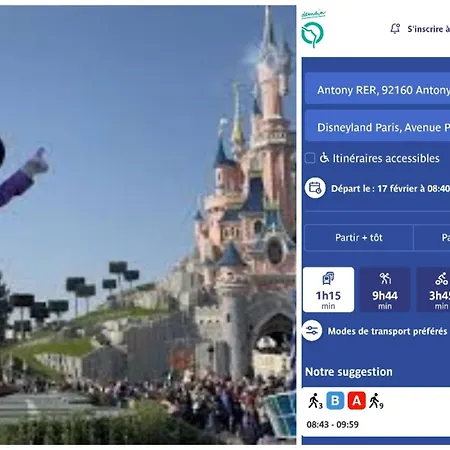The width and height of the screenshot is (450, 450).
Task: Click the notification bell icon
Action: 395,29
